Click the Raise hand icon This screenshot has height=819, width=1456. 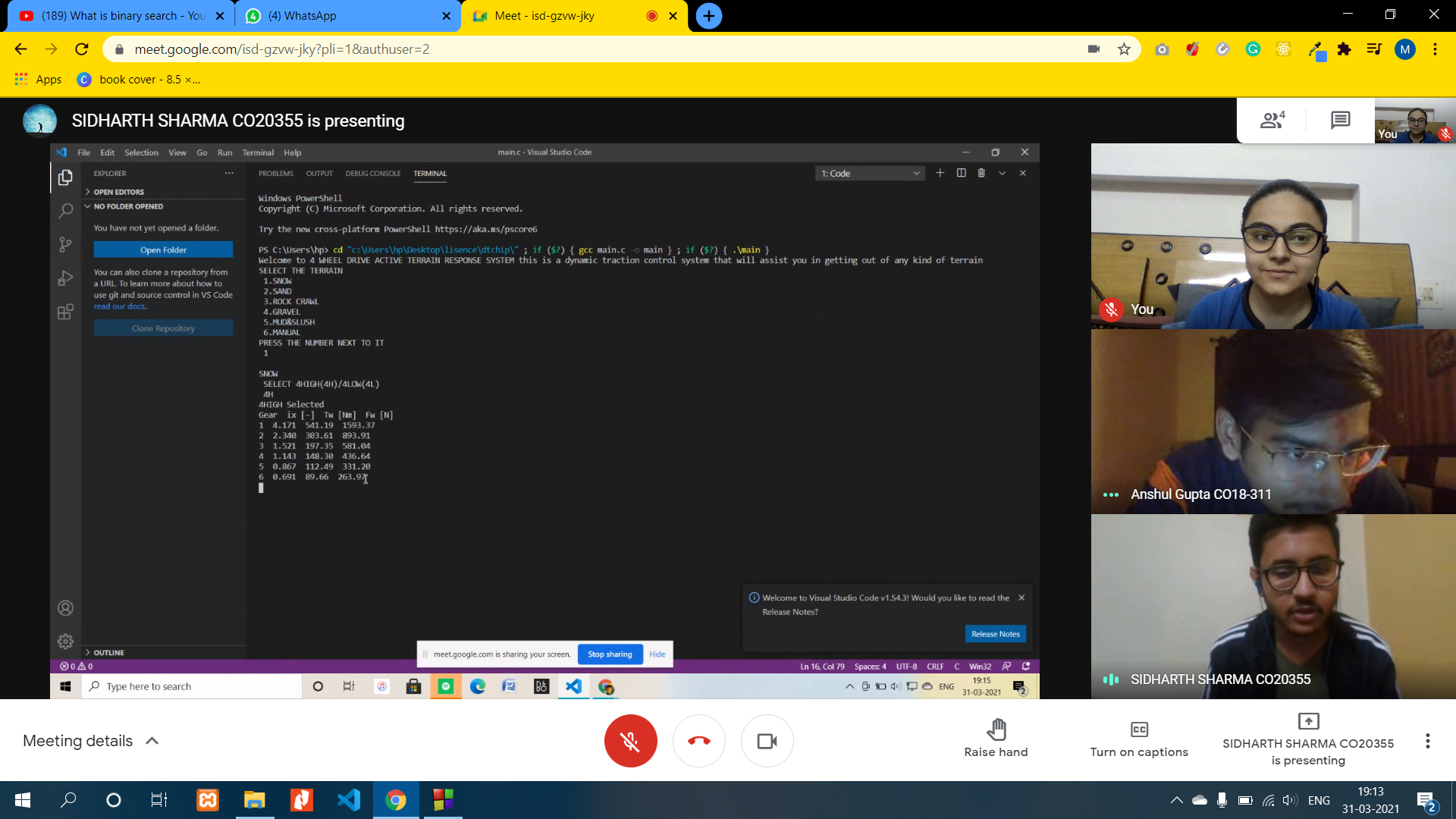[x=996, y=730]
